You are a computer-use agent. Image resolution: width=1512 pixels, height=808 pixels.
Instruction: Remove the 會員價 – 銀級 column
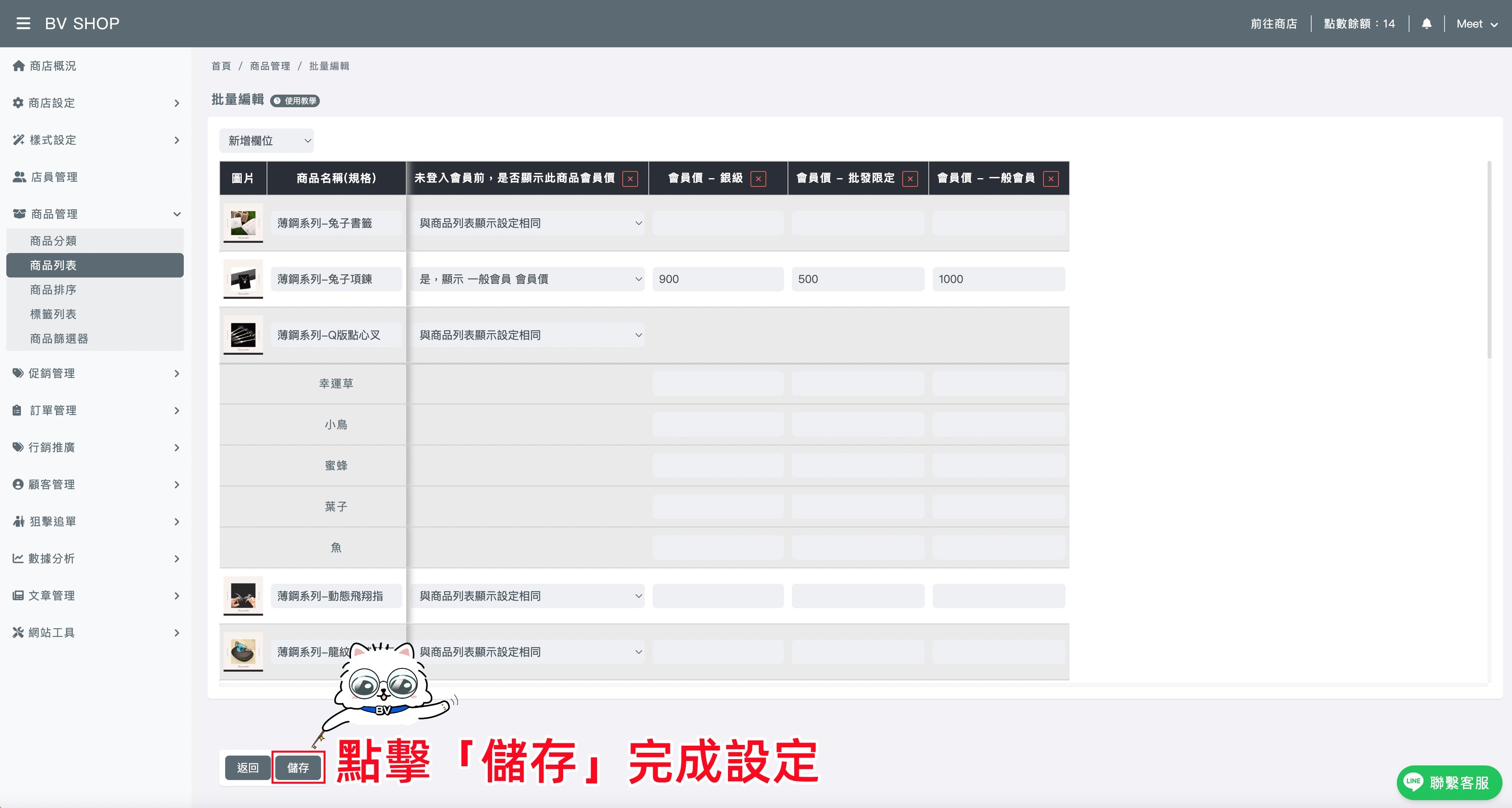758,179
